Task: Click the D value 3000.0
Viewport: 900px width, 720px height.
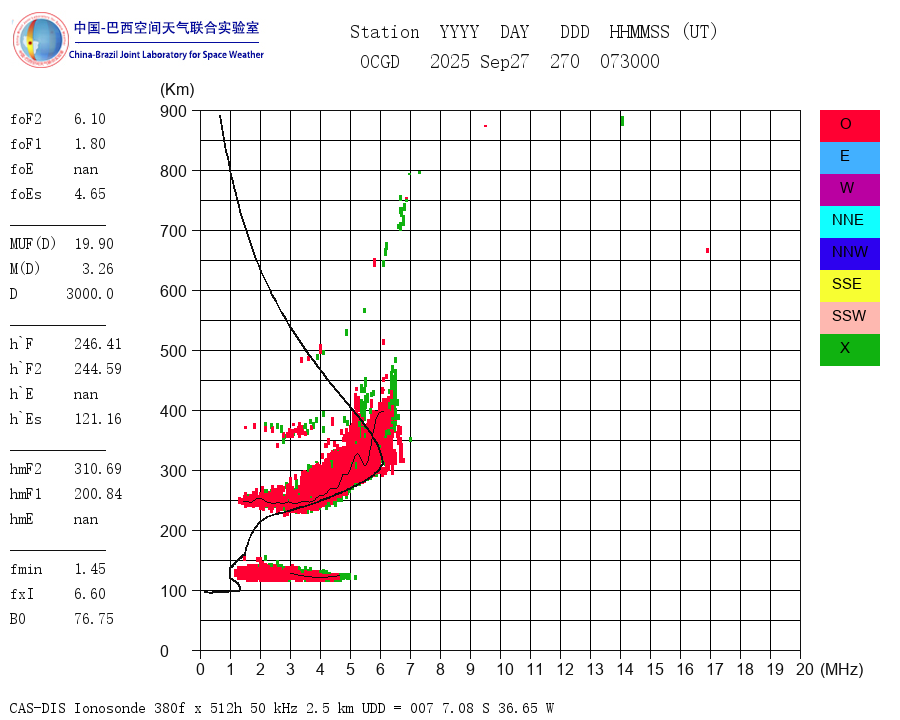Action: (90, 293)
